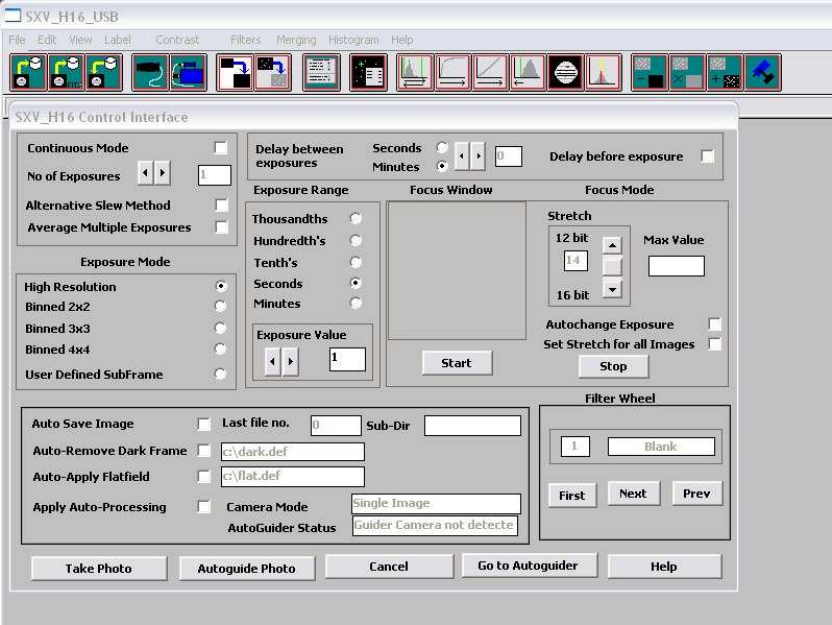This screenshot has height=625, width=832.
Task: Enable Delay before exposure checkbox
Action: click(707, 156)
